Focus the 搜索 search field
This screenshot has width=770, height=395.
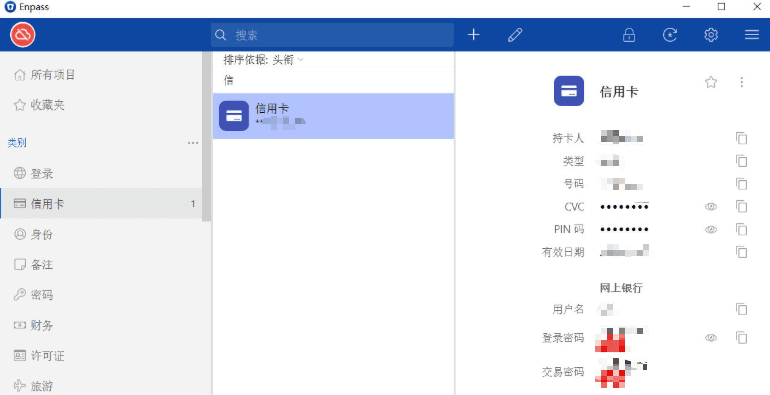(x=332, y=35)
